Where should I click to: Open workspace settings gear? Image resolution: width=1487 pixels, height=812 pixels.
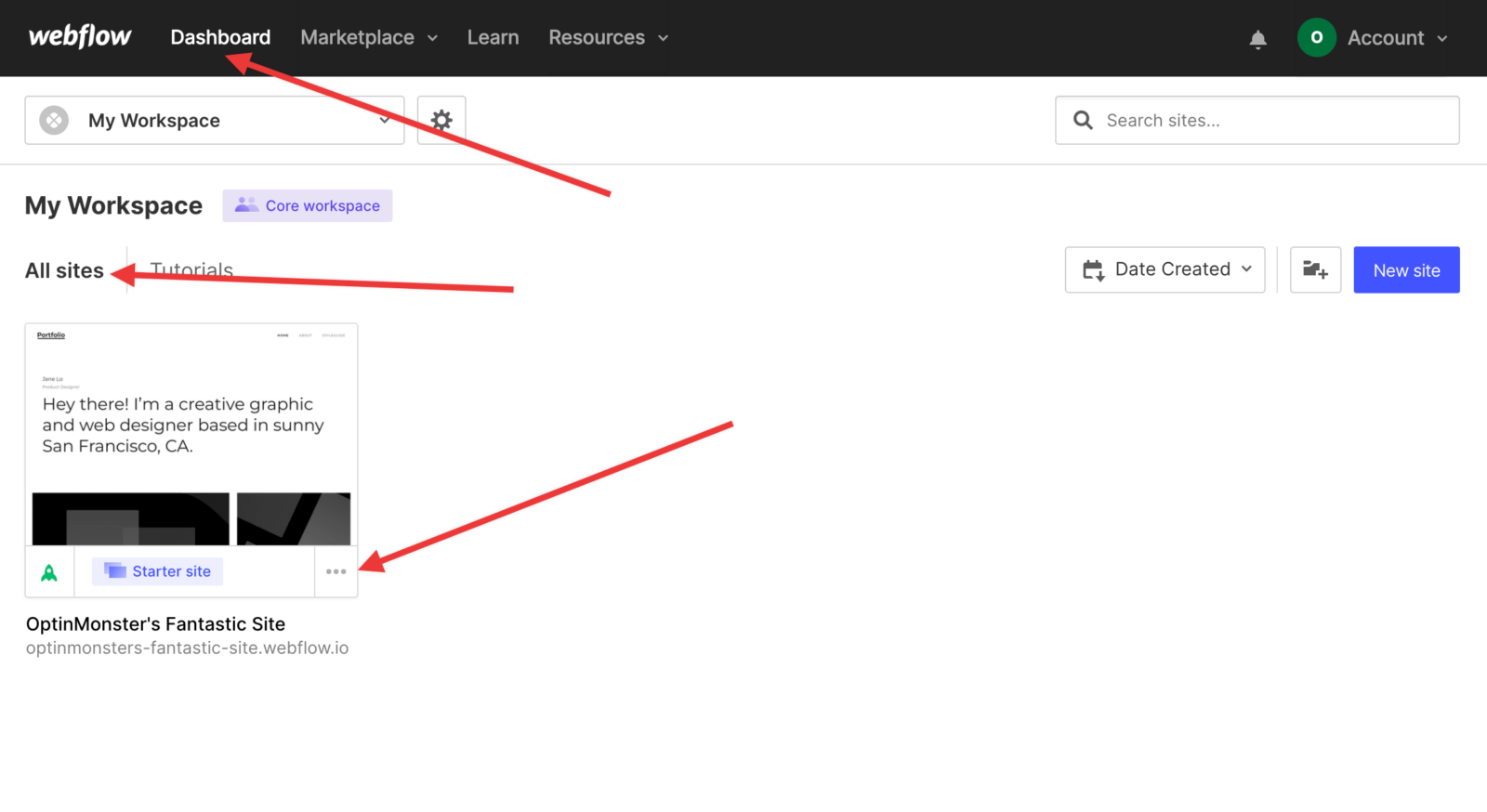[x=441, y=120]
